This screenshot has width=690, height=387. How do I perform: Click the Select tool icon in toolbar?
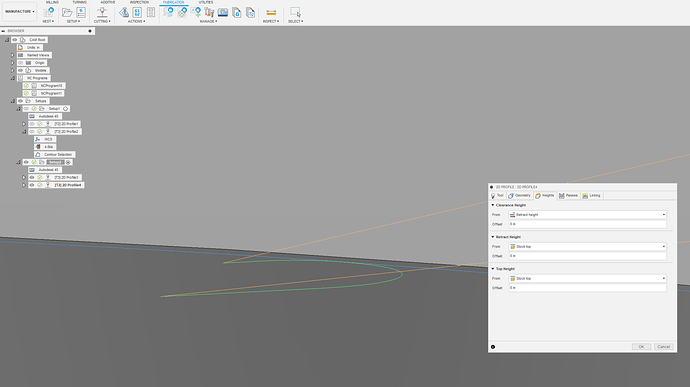click(295, 12)
